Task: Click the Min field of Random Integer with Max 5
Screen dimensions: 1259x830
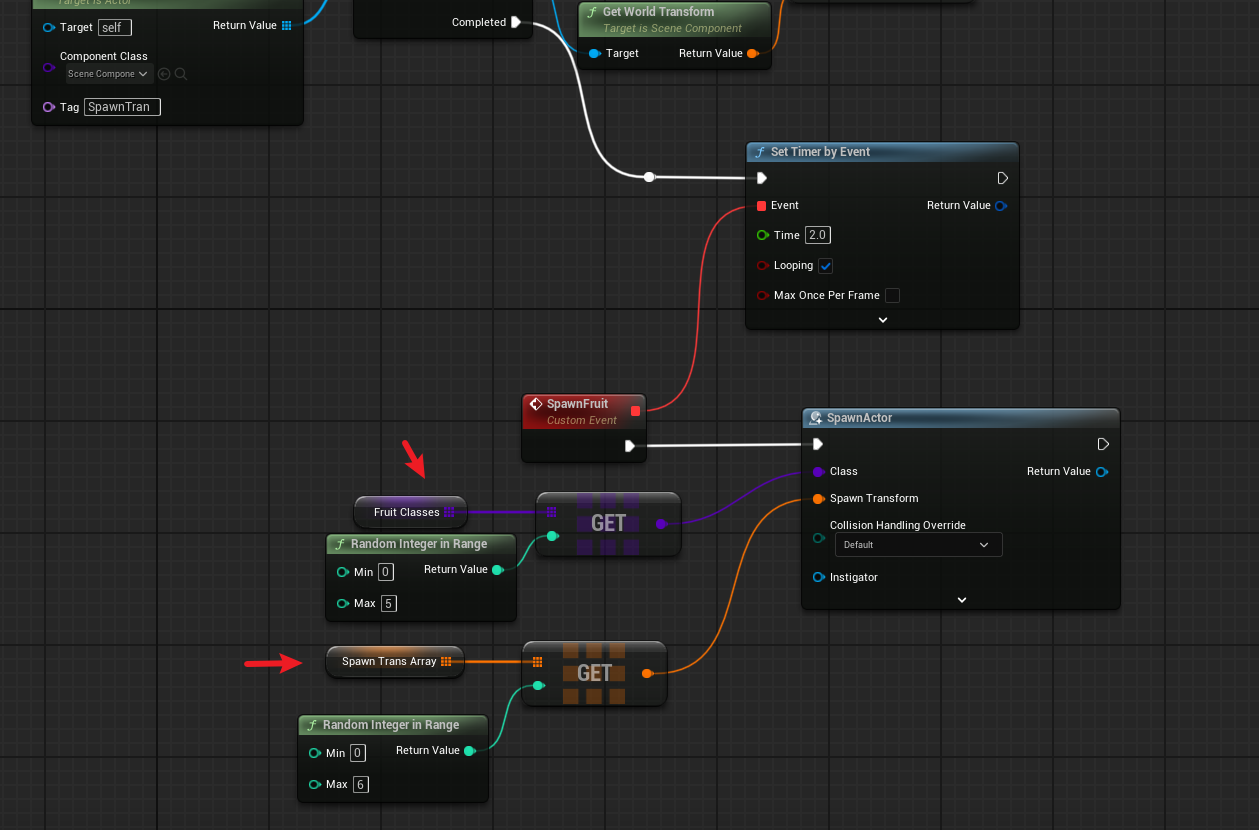Action: point(386,572)
